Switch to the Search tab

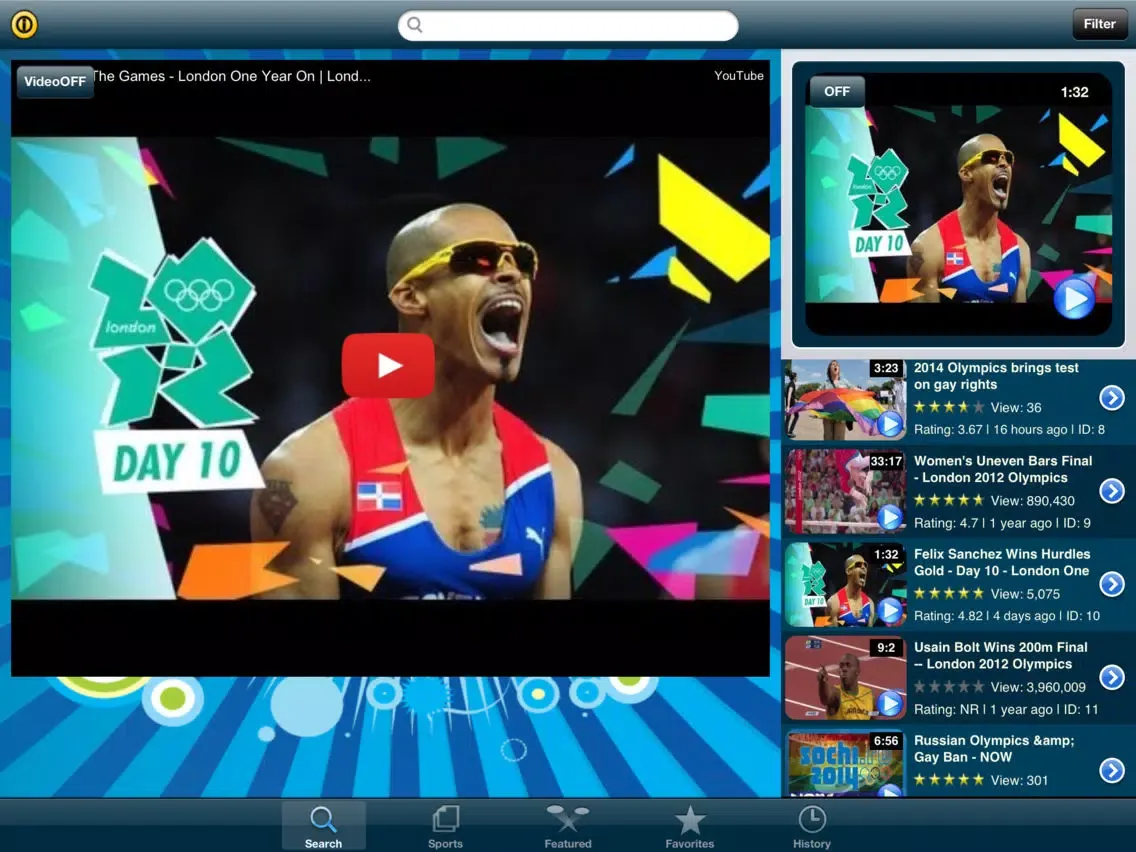(323, 827)
